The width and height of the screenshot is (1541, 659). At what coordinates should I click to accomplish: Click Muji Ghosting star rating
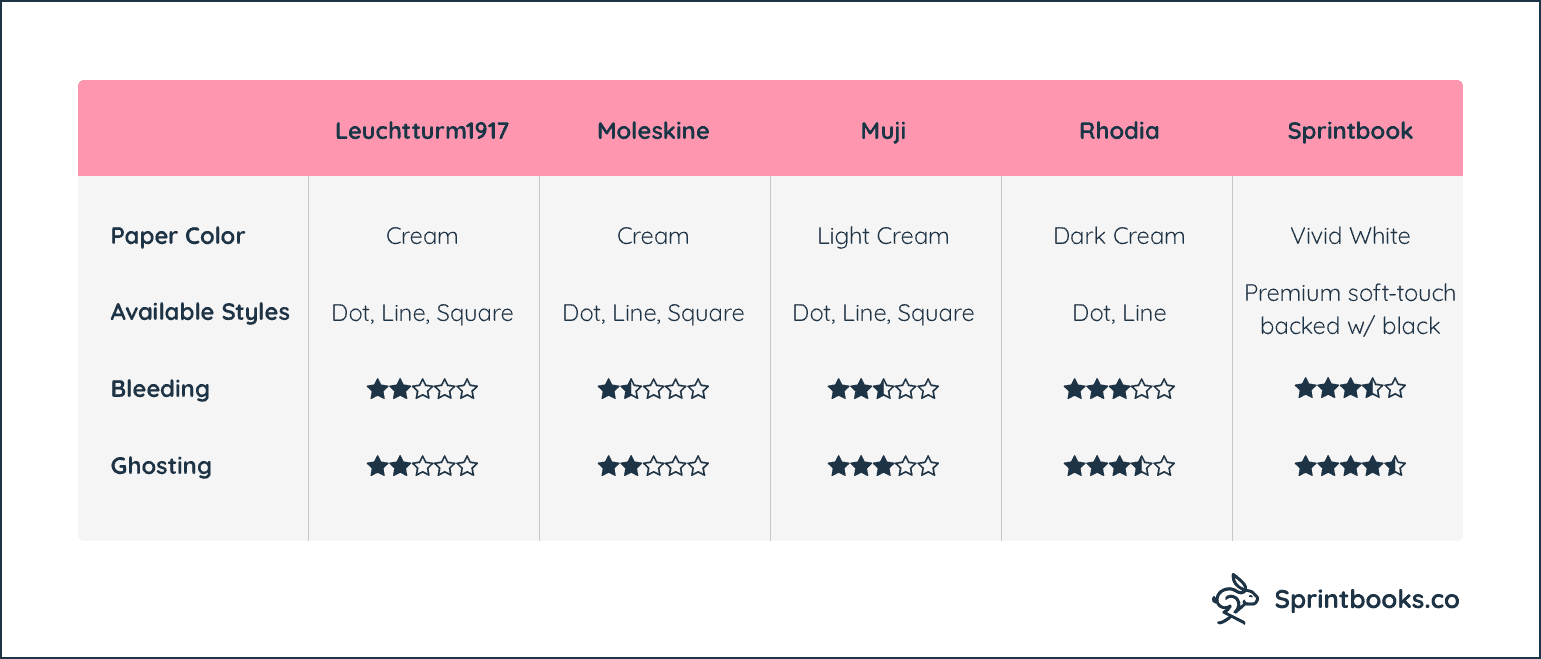pyautogui.click(x=883, y=466)
